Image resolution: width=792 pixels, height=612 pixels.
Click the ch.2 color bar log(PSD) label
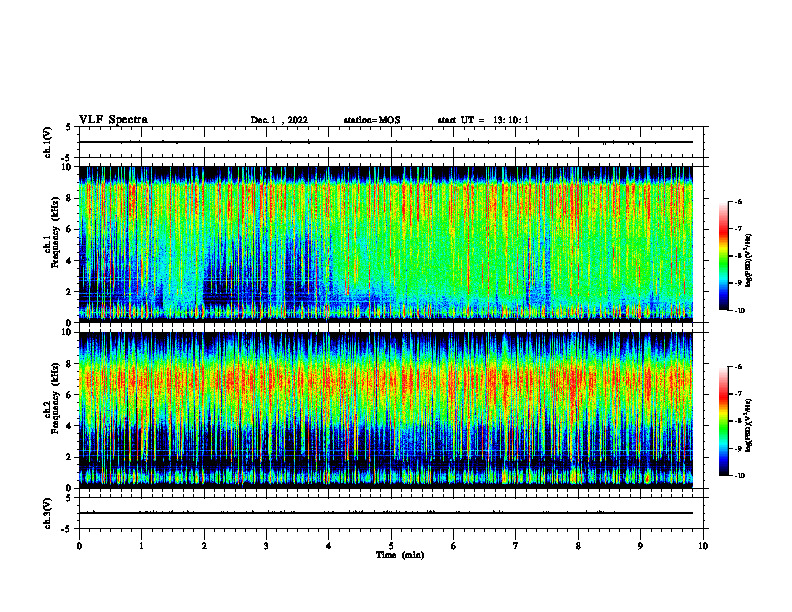coord(749,426)
